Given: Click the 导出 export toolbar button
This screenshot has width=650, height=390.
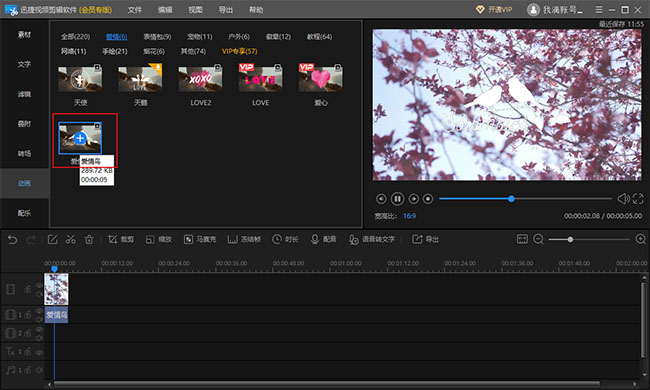Looking at the screenshot, I should click(425, 240).
